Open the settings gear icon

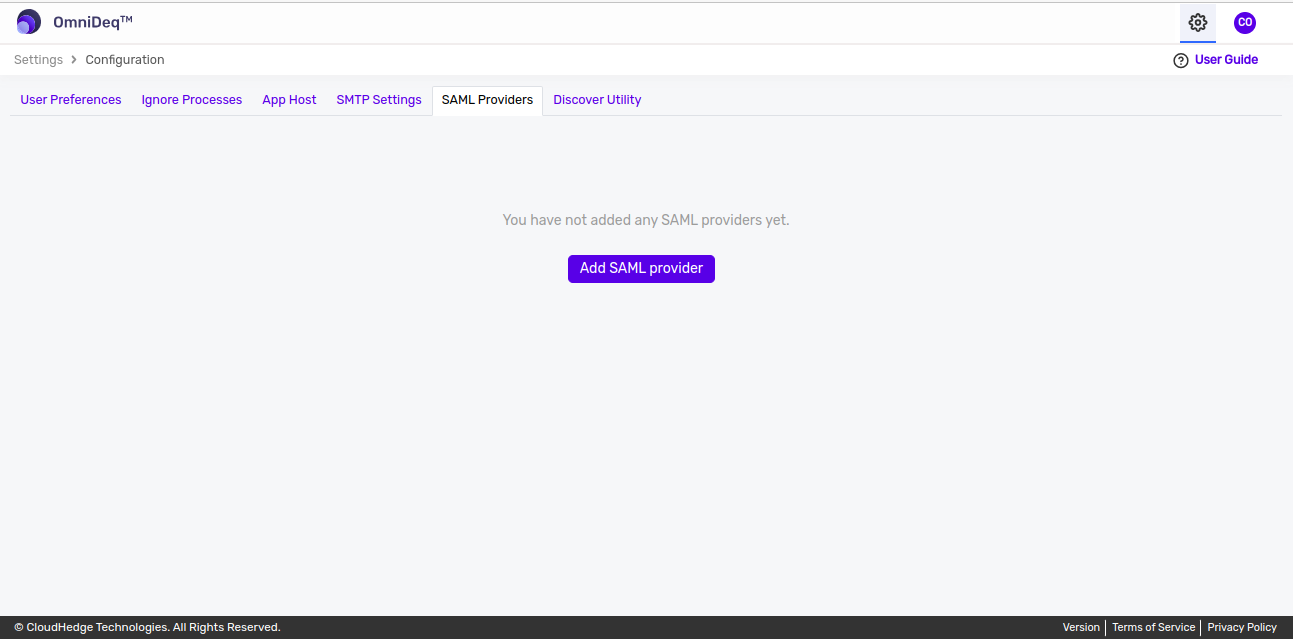[1198, 22]
